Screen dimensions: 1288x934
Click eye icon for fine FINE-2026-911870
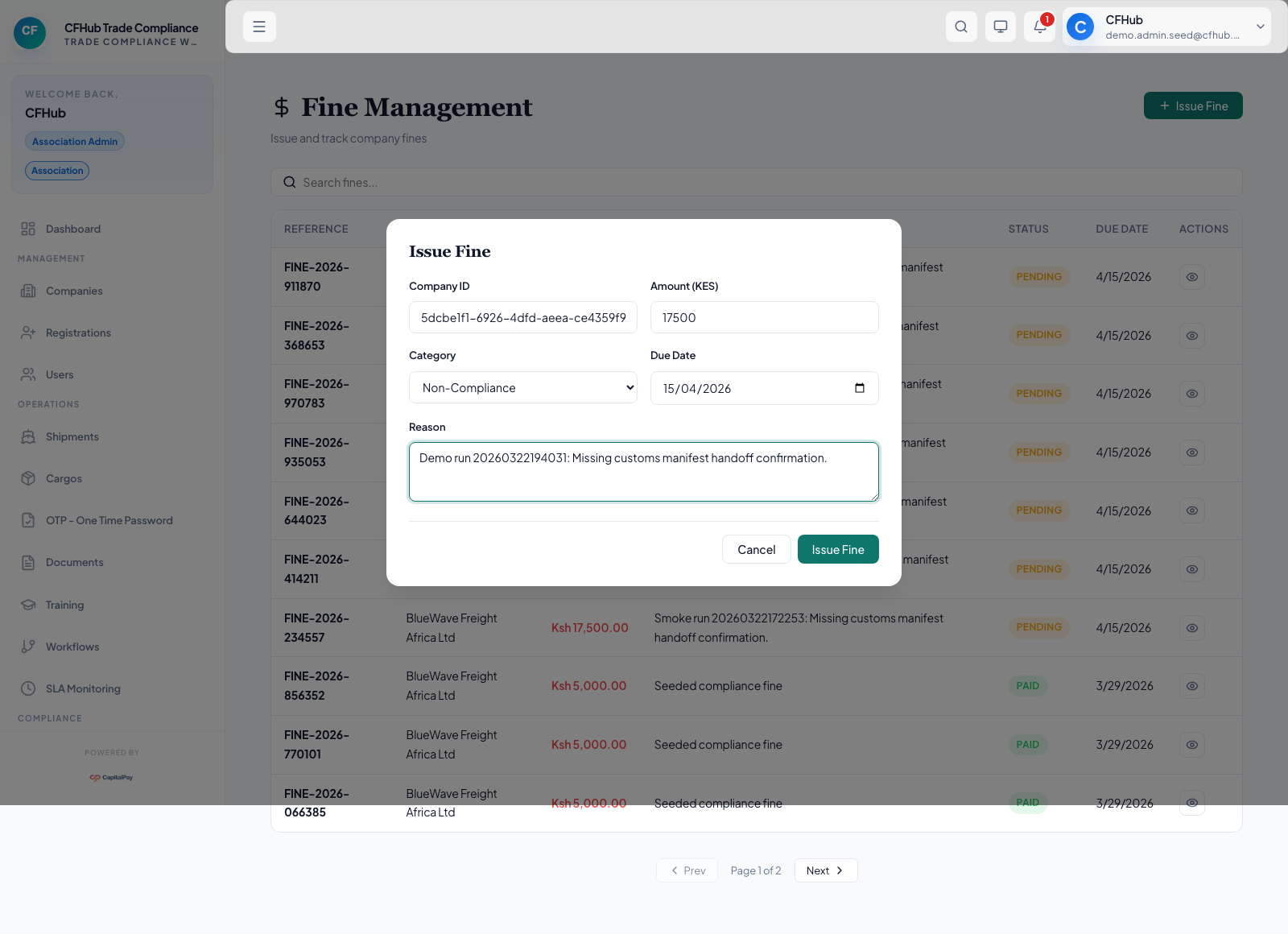click(x=1191, y=277)
